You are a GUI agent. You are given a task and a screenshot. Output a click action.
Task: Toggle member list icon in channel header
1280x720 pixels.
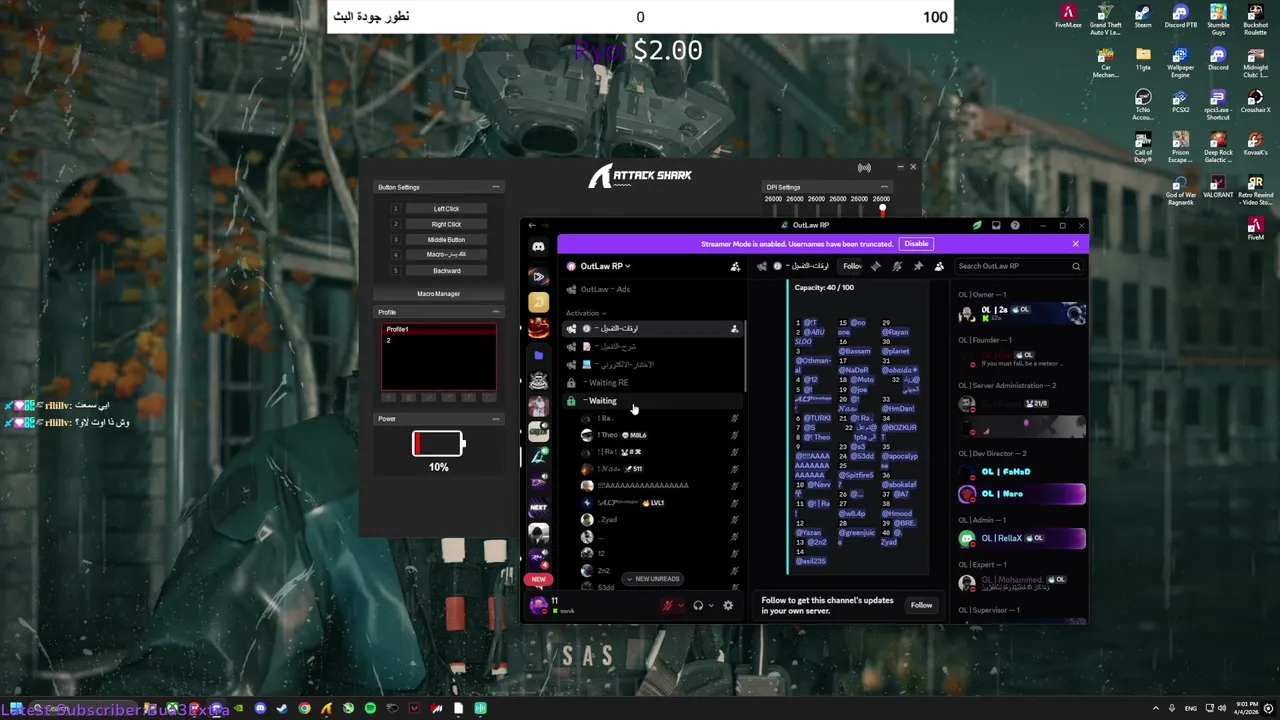click(939, 266)
